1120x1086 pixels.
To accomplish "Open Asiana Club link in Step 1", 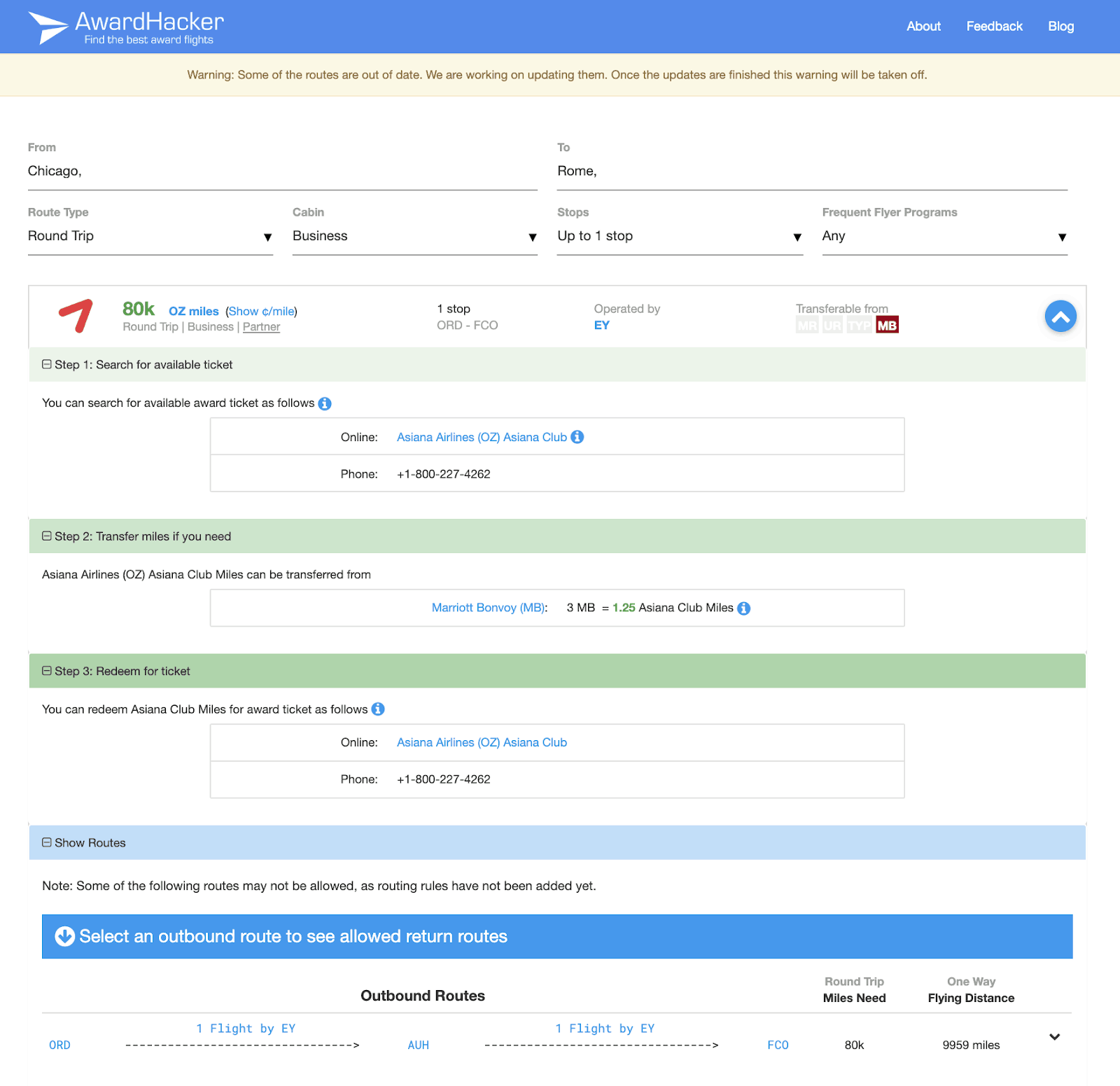I will [x=482, y=437].
